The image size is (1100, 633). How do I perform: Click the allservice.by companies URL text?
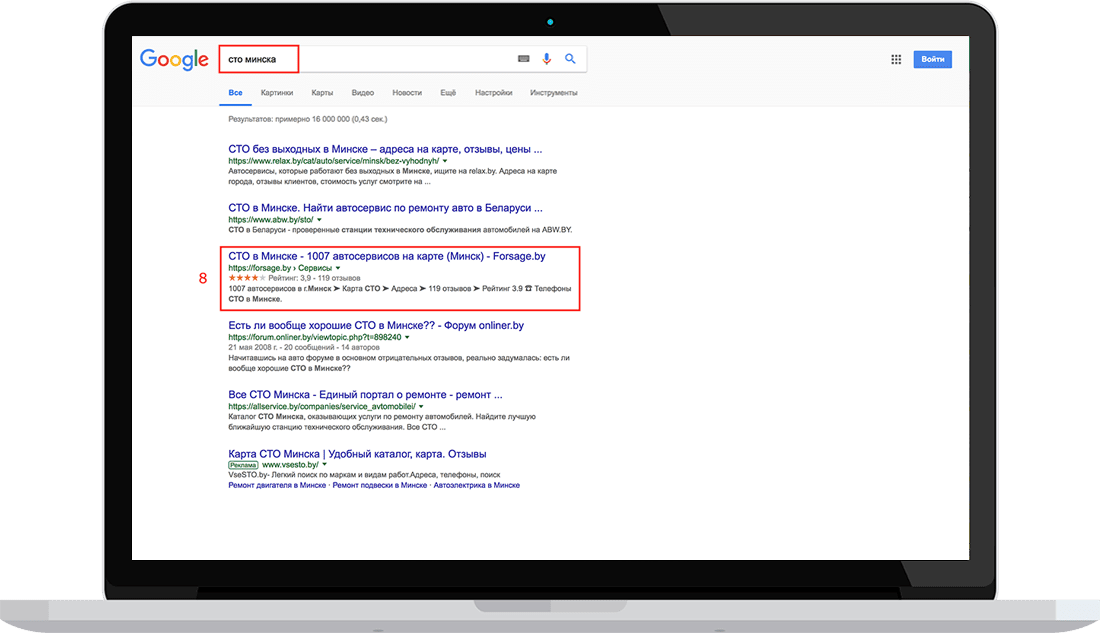[x=321, y=406]
